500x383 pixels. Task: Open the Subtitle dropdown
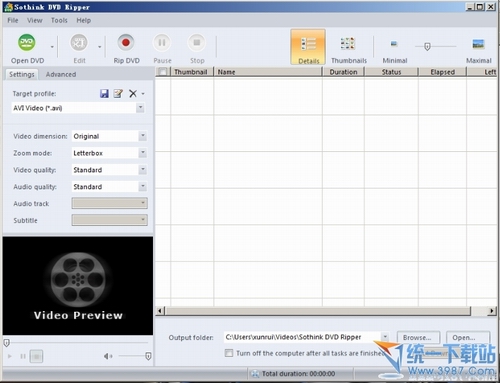tap(109, 220)
